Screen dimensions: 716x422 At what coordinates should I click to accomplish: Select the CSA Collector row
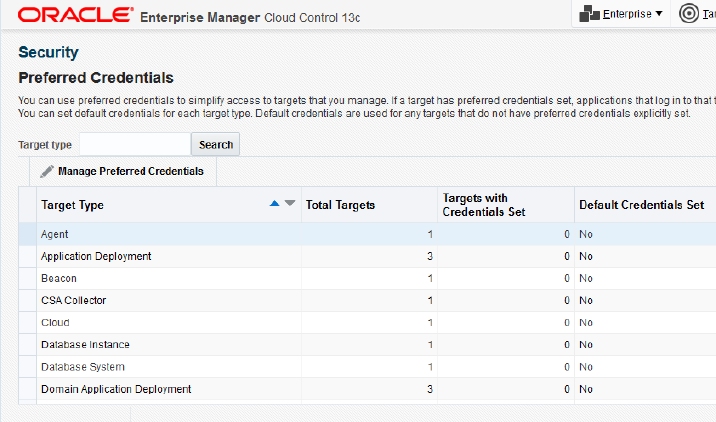point(367,301)
